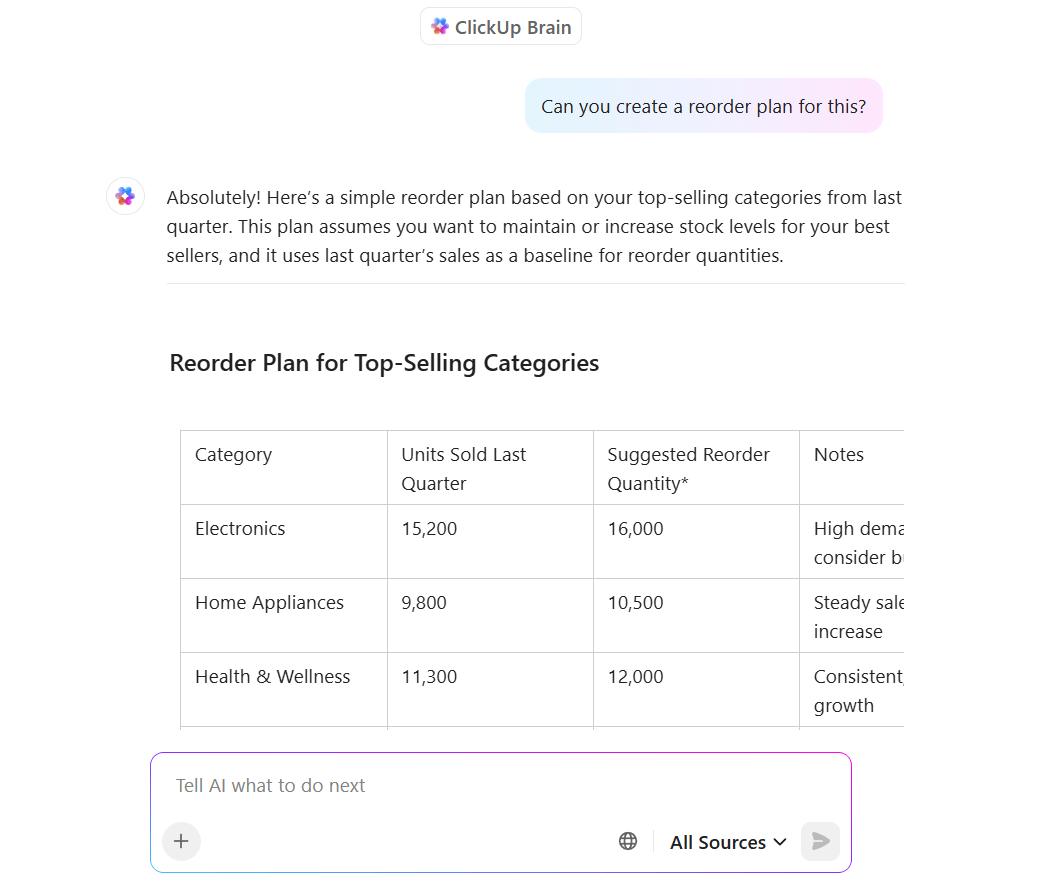Toggle the globe web search icon

pyautogui.click(x=628, y=841)
